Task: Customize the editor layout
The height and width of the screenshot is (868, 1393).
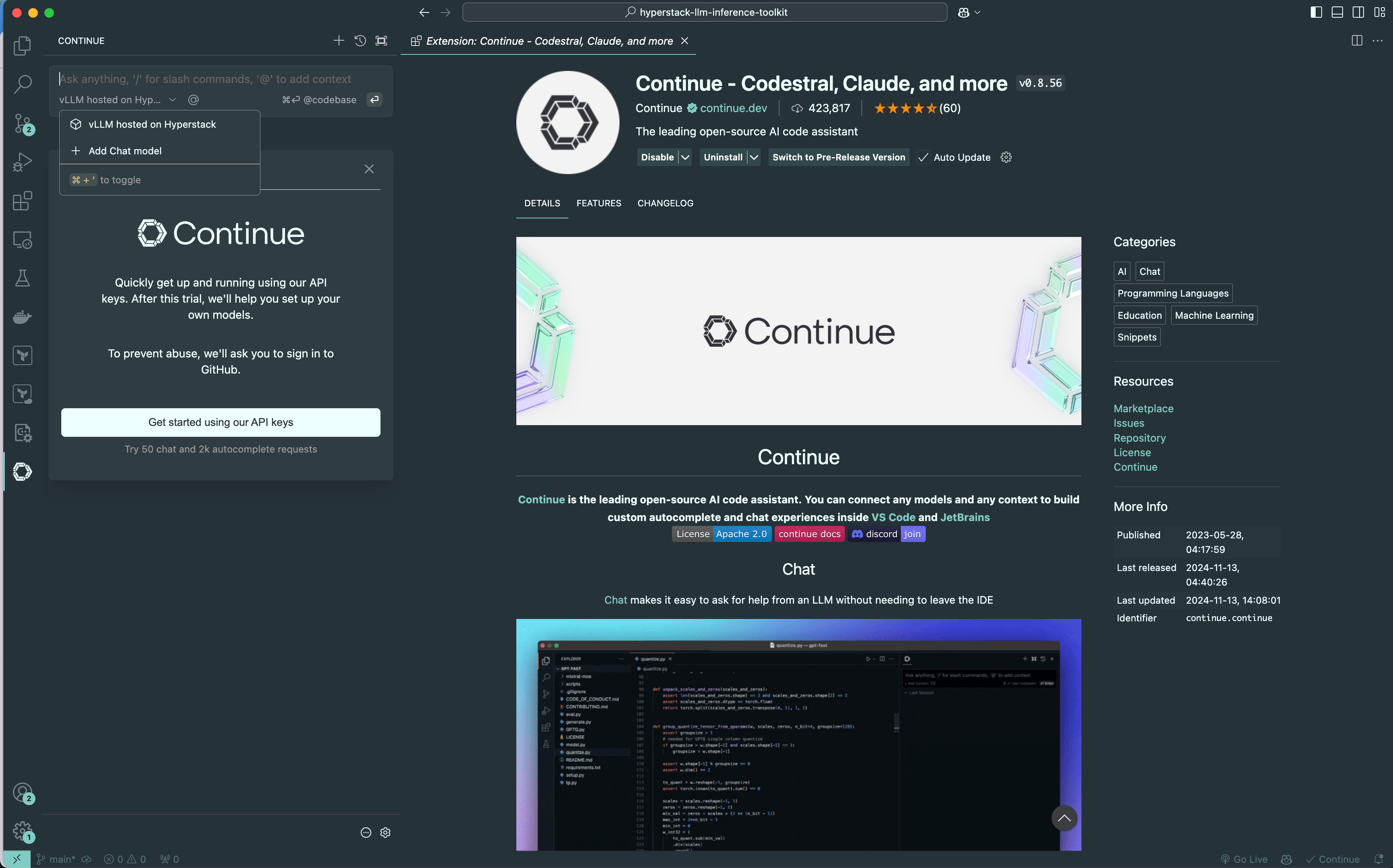Action: pyautogui.click(x=1379, y=12)
